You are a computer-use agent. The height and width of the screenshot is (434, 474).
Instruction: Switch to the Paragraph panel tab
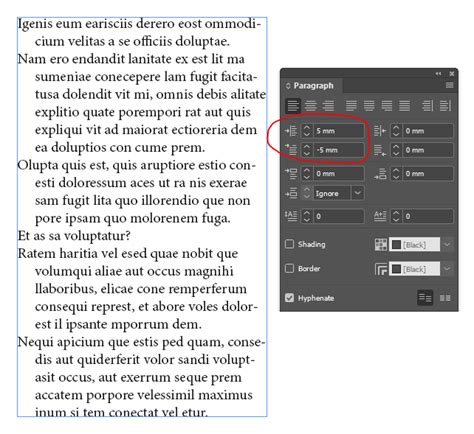tap(313, 86)
